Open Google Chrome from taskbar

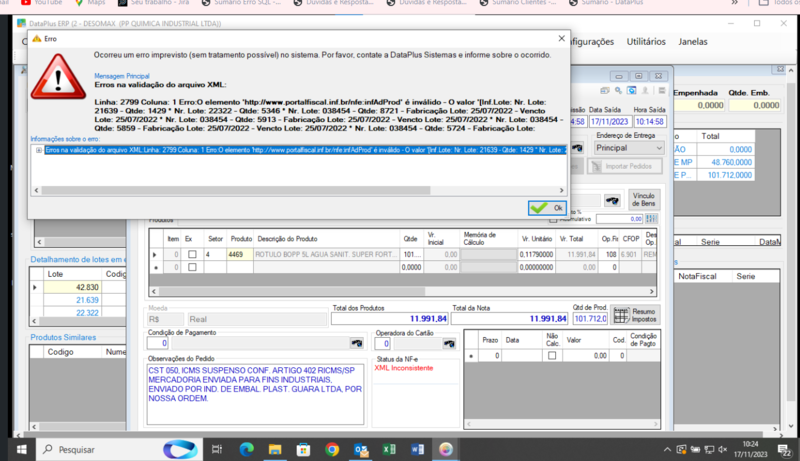[x=332, y=449]
